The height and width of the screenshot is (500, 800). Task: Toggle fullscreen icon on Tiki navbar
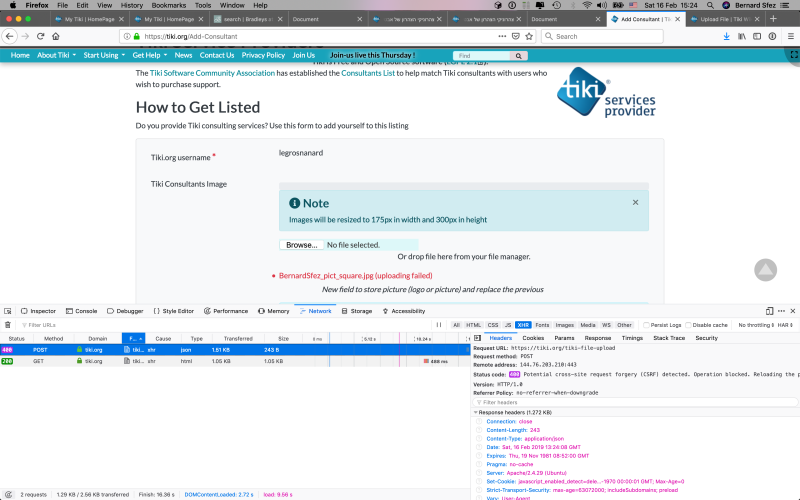coord(794,55)
